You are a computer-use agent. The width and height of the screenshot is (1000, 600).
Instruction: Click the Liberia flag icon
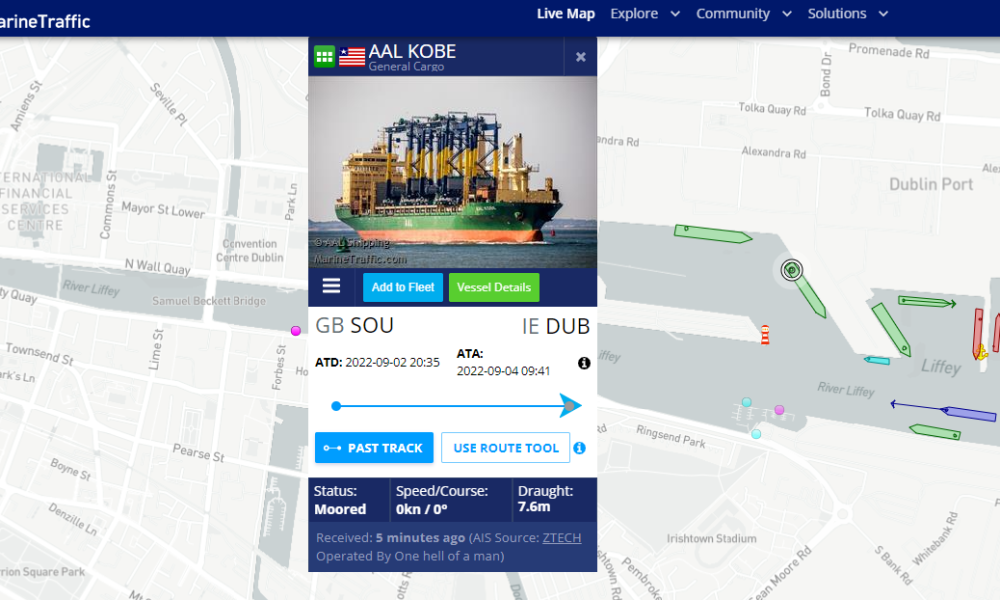click(x=352, y=56)
